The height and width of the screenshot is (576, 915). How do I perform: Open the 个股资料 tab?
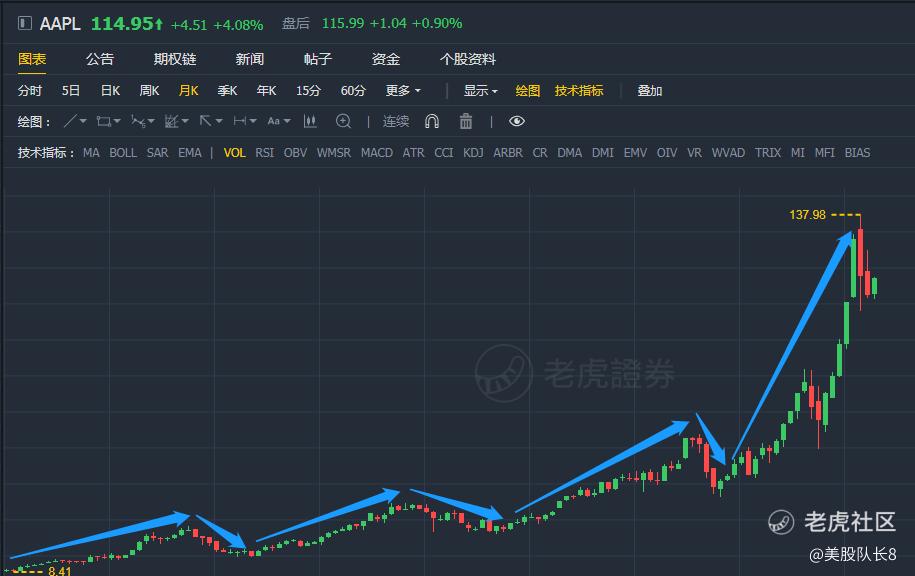[467, 59]
